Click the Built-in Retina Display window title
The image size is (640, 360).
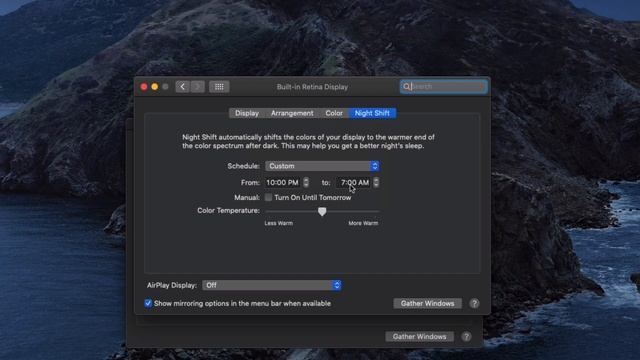click(x=312, y=87)
